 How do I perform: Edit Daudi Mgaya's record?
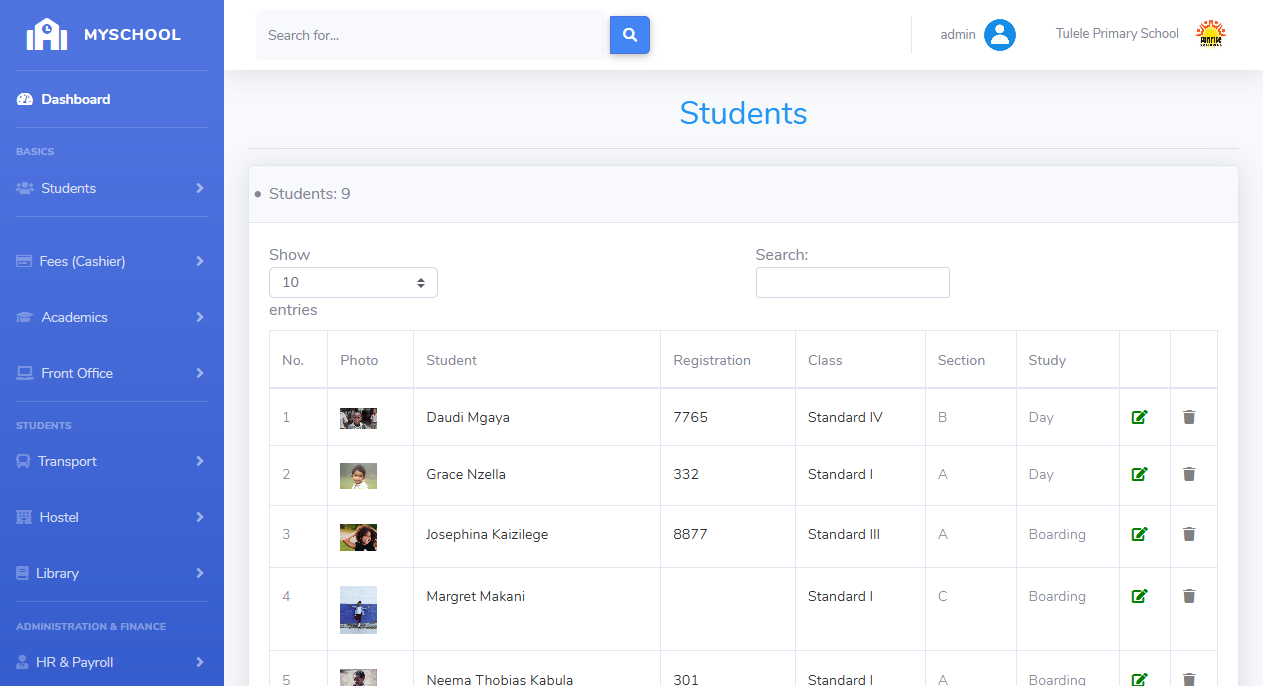(x=1139, y=417)
